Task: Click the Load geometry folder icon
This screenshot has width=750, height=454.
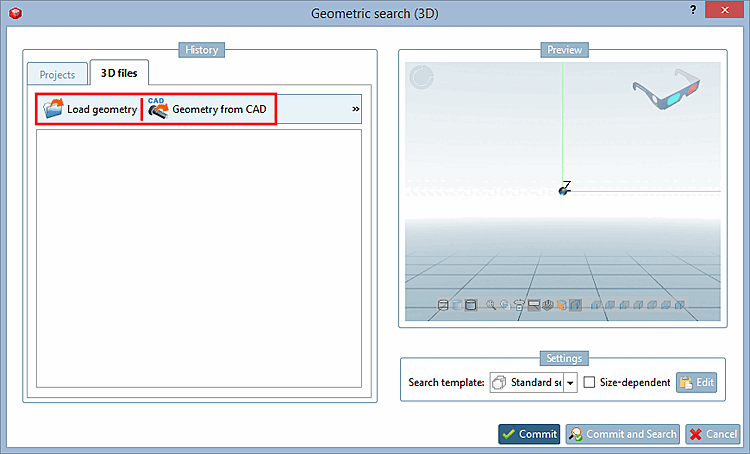Action: point(53,109)
